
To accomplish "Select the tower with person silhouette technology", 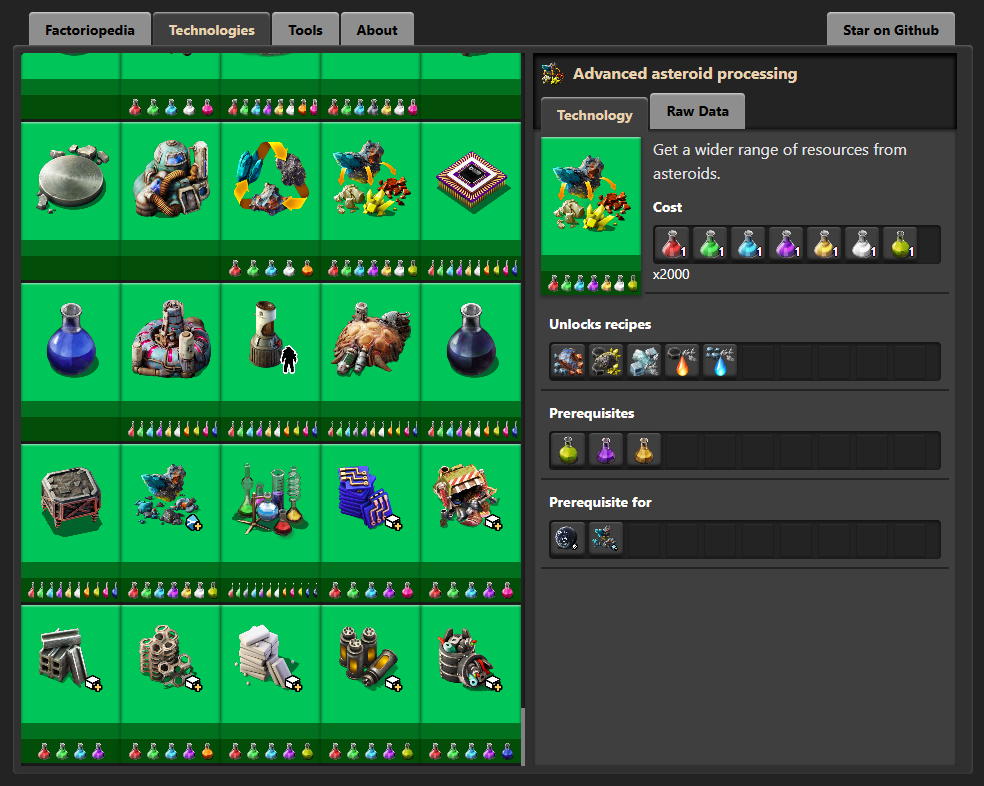I will [x=270, y=362].
